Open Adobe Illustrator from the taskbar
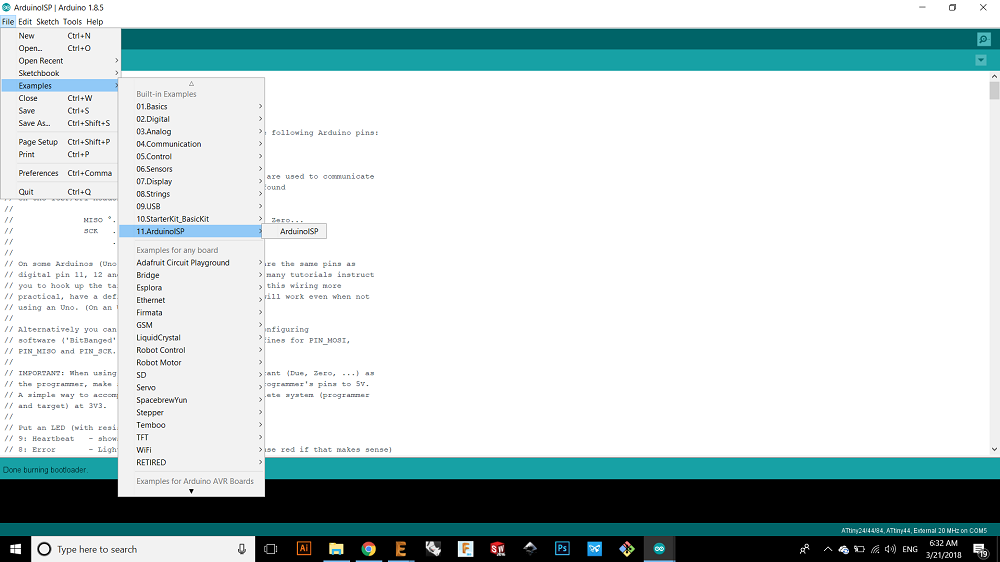Screen dimensions: 1000x562 point(304,549)
